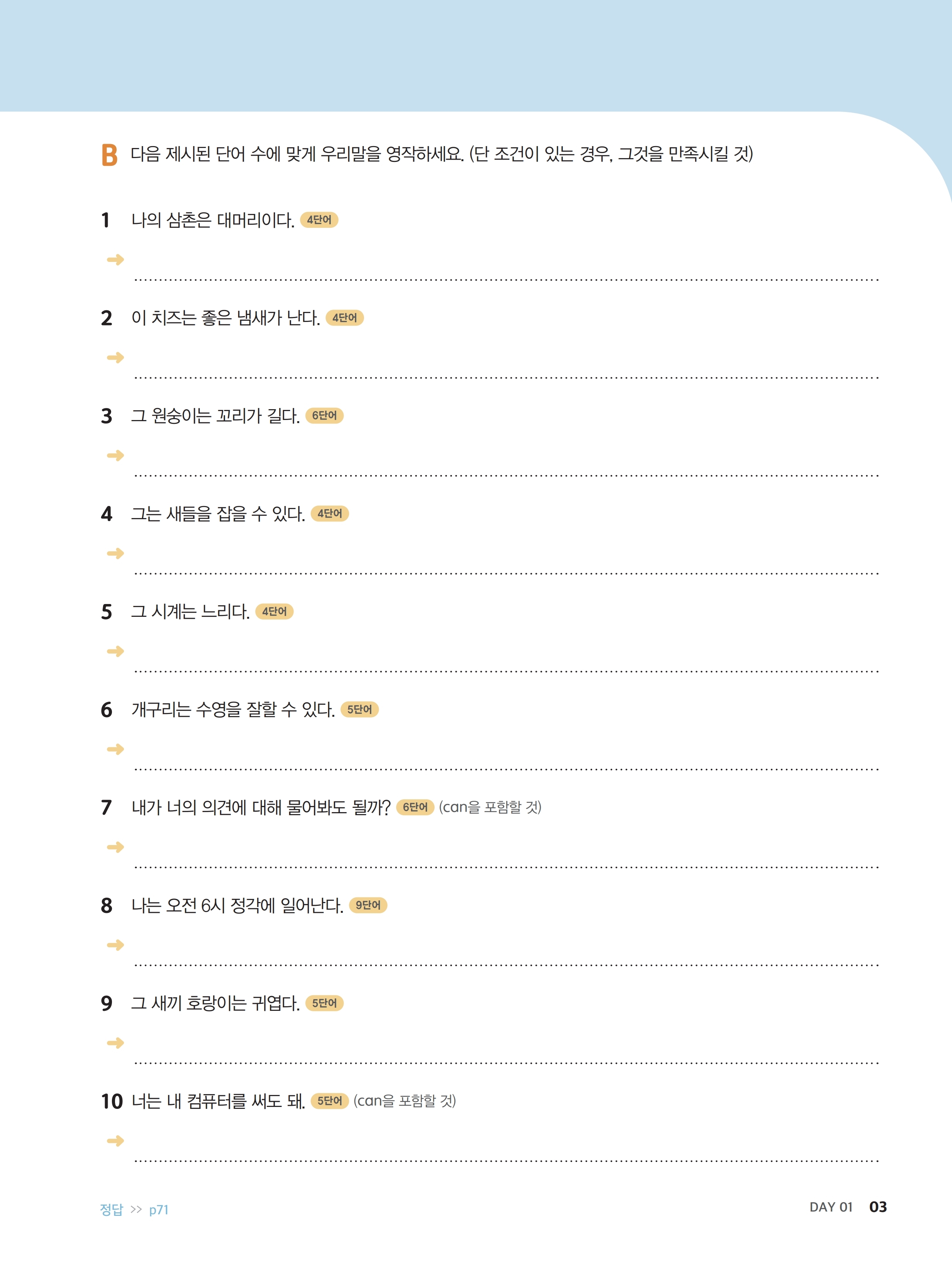The image size is (952, 1272).
Task: Click the 9단어 badge on question 8
Action: click(x=368, y=905)
